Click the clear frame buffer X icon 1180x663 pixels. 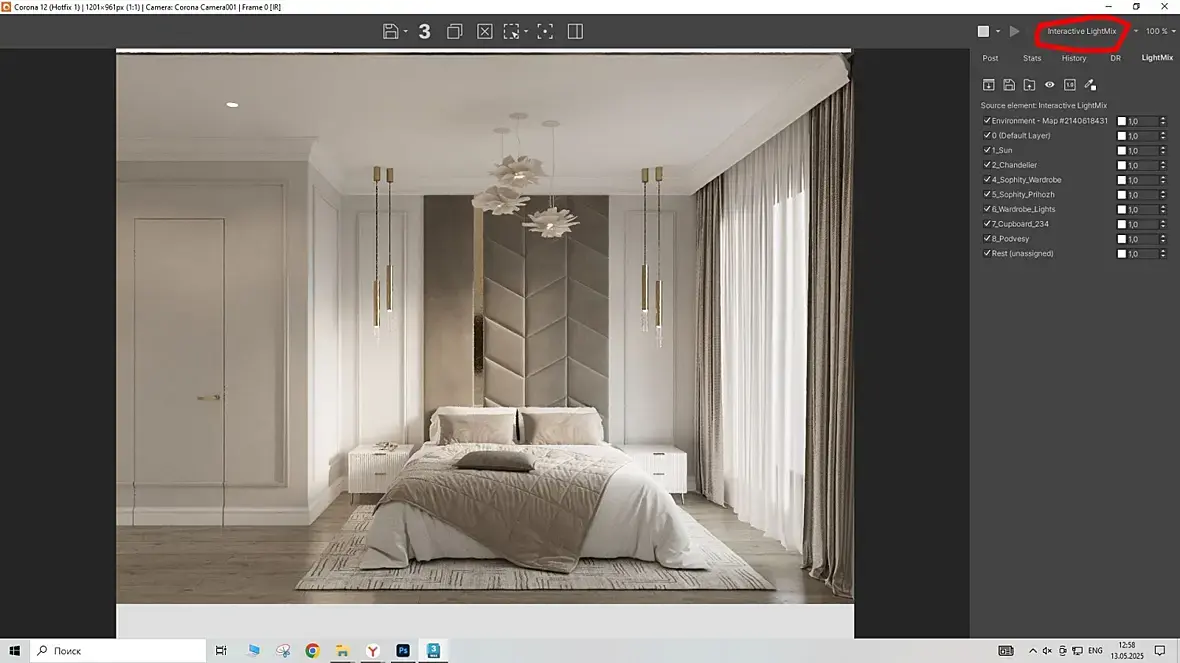(485, 32)
